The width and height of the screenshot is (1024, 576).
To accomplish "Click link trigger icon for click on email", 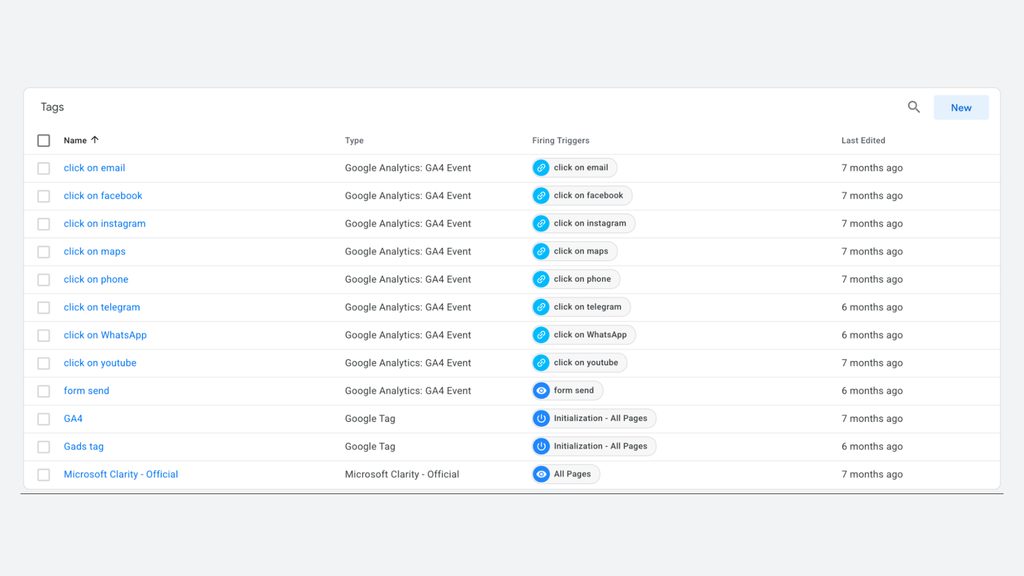I will (x=541, y=168).
